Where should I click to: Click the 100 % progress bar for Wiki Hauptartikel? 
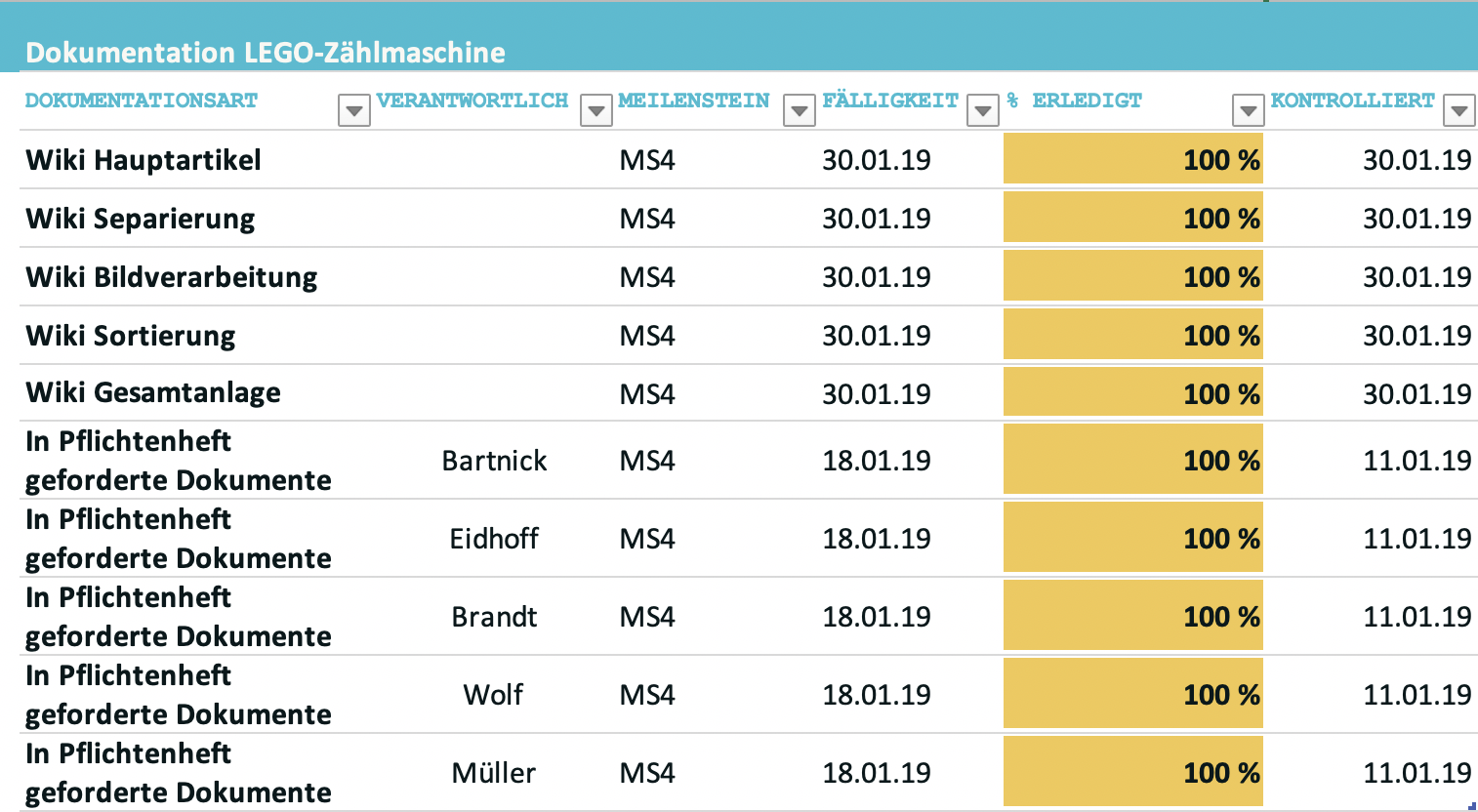point(1132,160)
